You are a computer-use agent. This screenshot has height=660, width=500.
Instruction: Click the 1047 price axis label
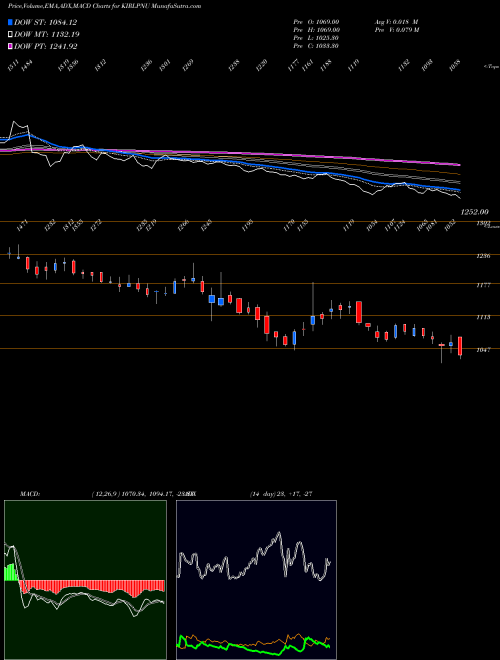point(484,350)
